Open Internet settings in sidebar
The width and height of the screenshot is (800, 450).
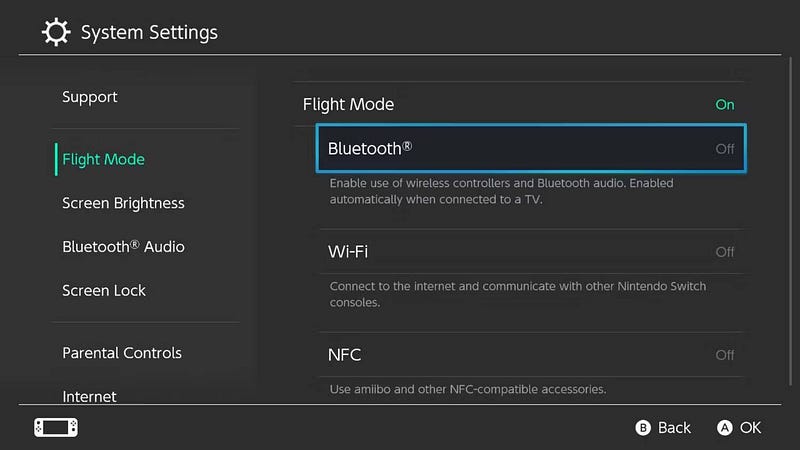(89, 396)
